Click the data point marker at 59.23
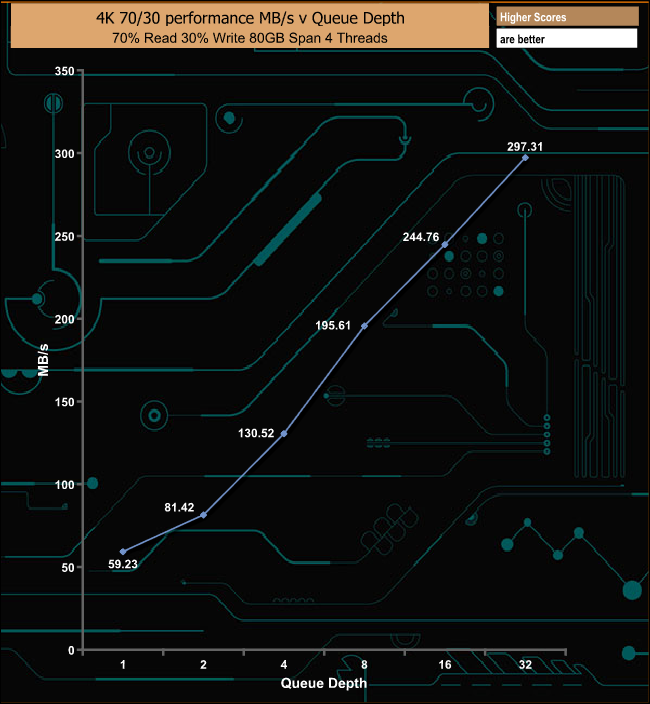This screenshot has width=650, height=704. point(123,552)
